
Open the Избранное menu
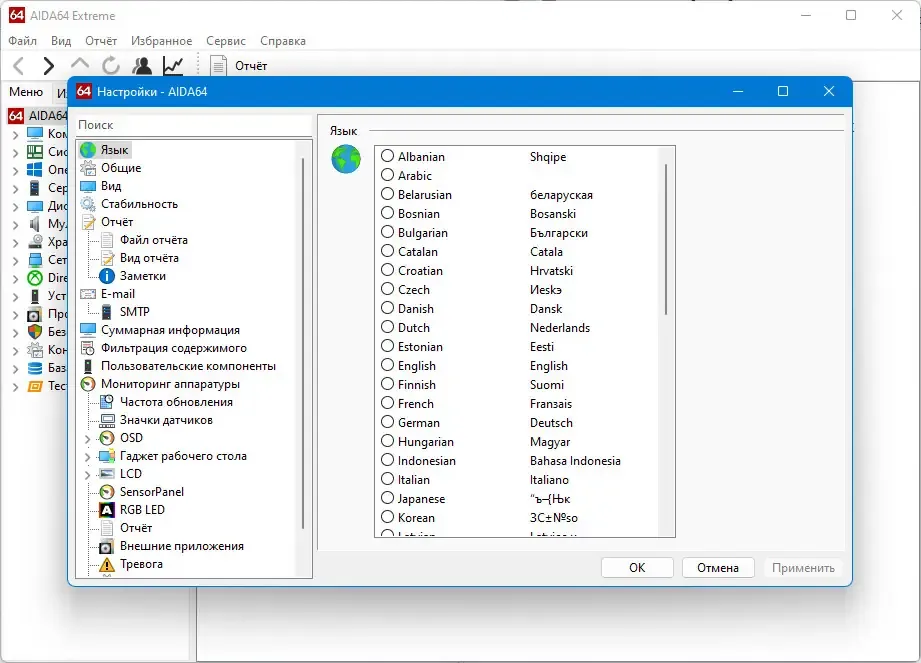coord(161,41)
